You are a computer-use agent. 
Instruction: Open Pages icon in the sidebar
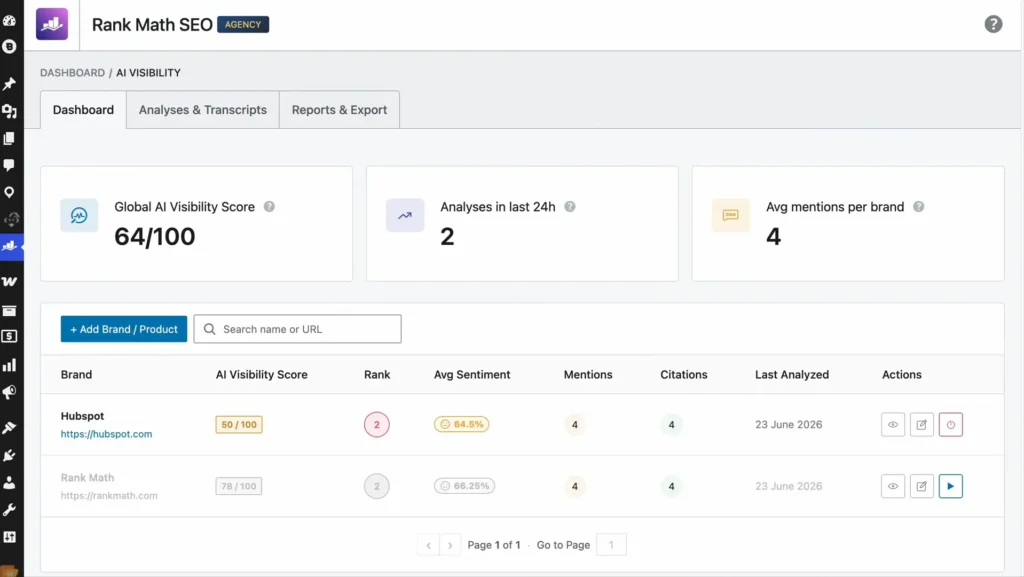[9, 138]
